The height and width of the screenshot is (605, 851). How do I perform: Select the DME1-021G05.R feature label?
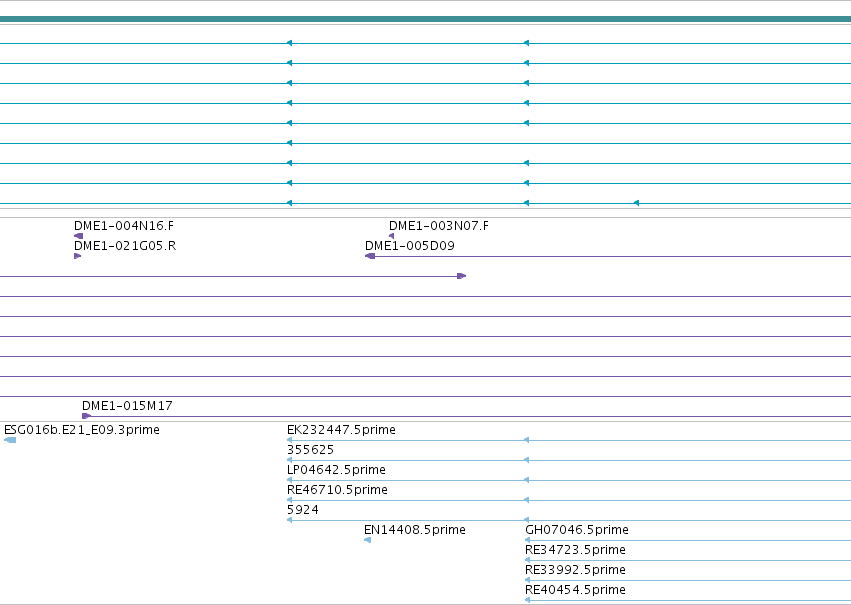coord(125,246)
